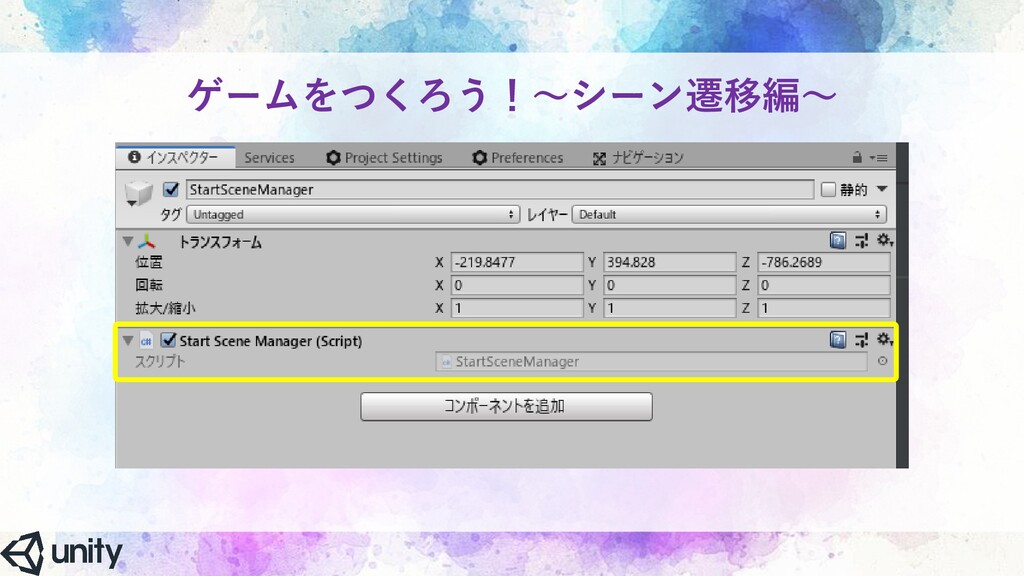Screen dimensions: 1024x576
Task: Open Start Scene Manager help reference
Action: pyautogui.click(x=838, y=340)
